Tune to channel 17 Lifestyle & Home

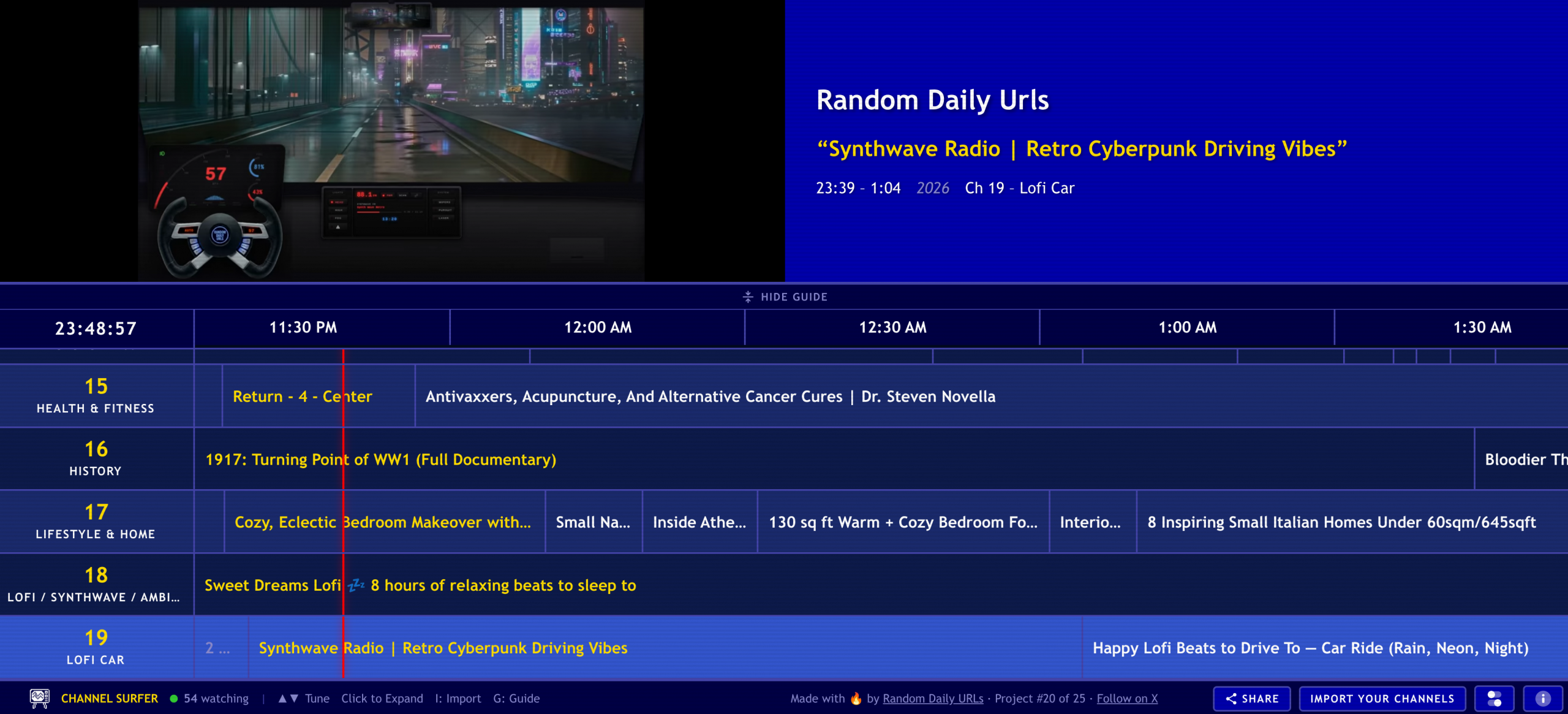96,522
